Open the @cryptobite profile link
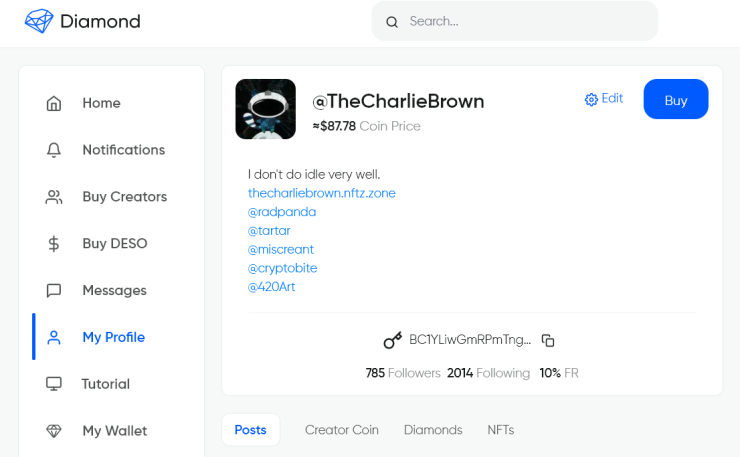The height and width of the screenshot is (457, 740). pos(282,268)
